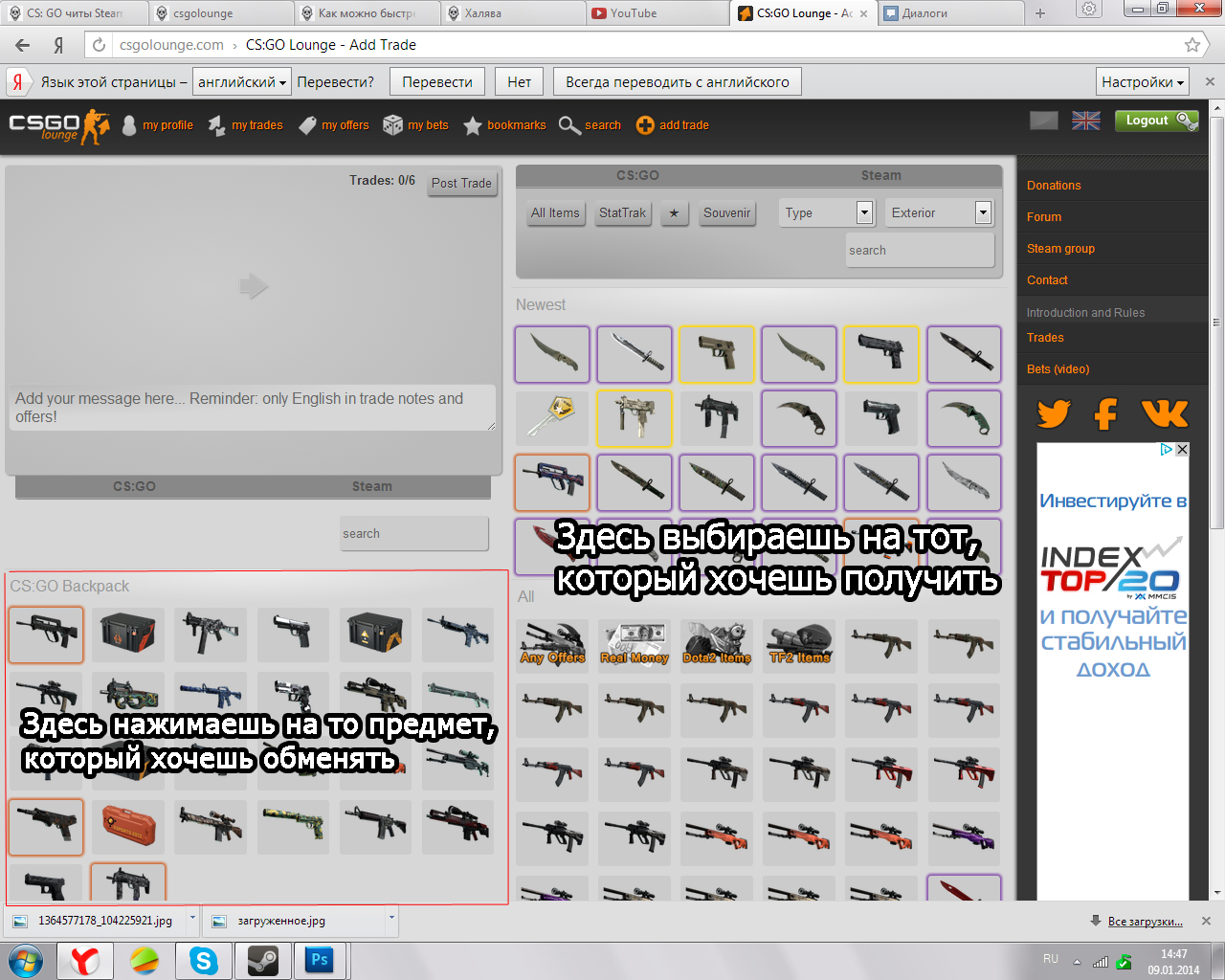The height and width of the screenshot is (980, 1225).
Task: Select the All Items filter
Action: 555,213
